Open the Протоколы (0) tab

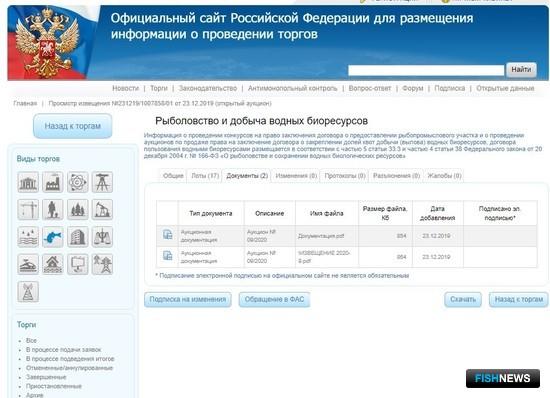[345, 176]
